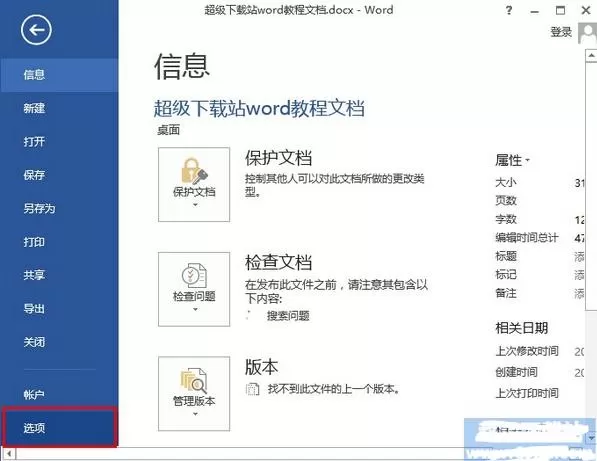Open the Check for Issues button
This screenshot has height=461, width=597.
point(194,289)
